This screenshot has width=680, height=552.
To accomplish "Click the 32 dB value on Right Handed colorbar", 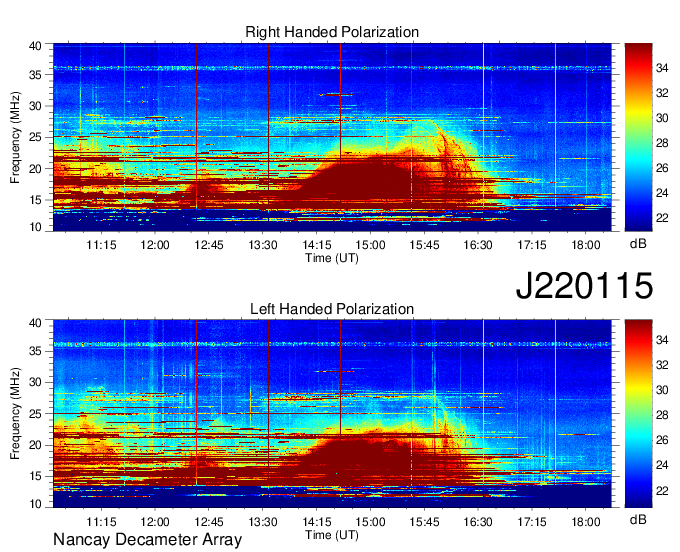I will tap(662, 93).
